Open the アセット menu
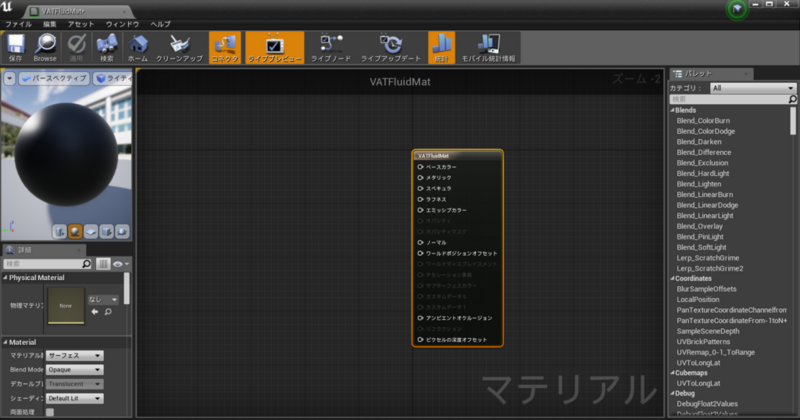 coord(81,24)
